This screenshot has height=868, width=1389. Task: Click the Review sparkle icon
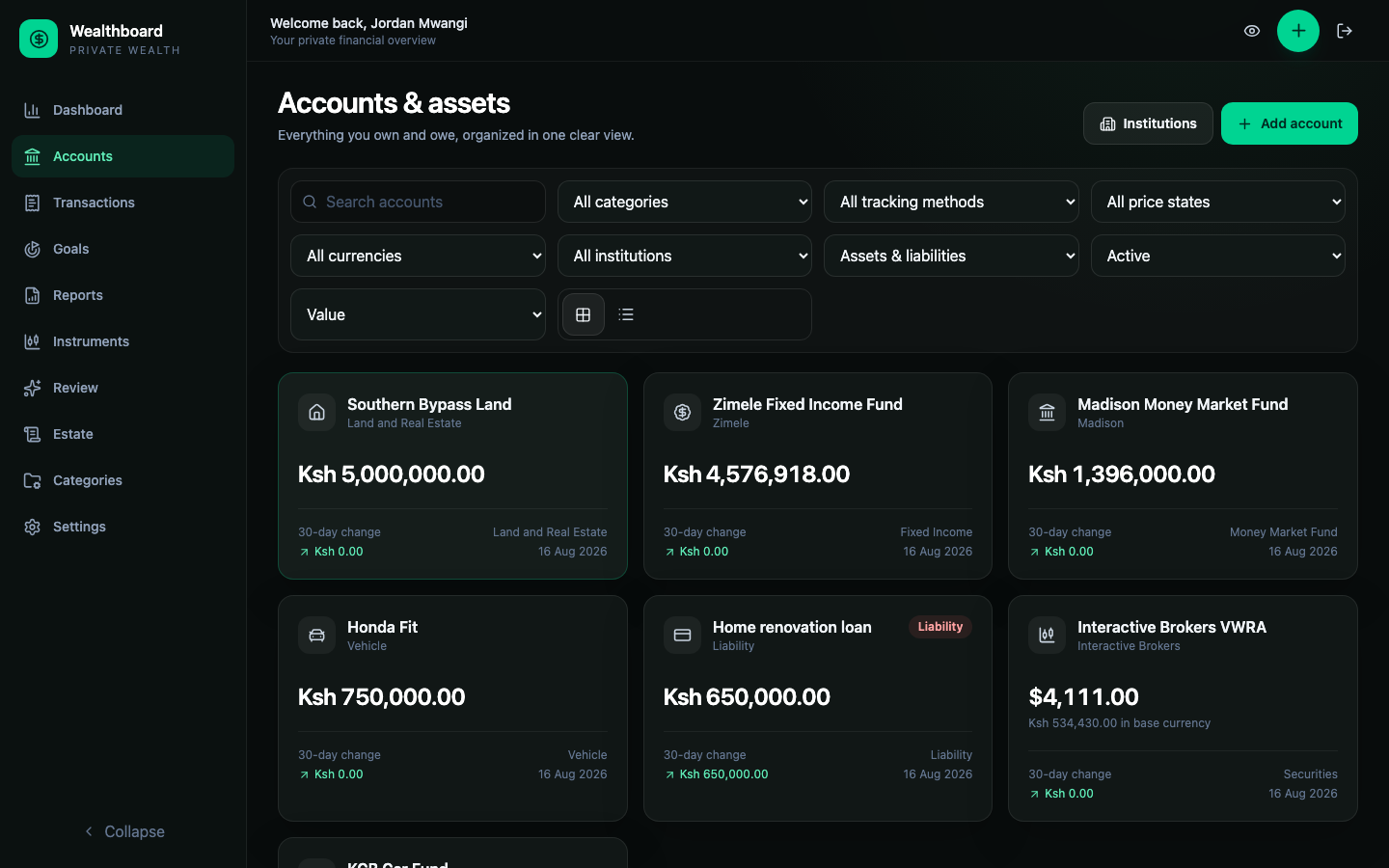tap(32, 388)
